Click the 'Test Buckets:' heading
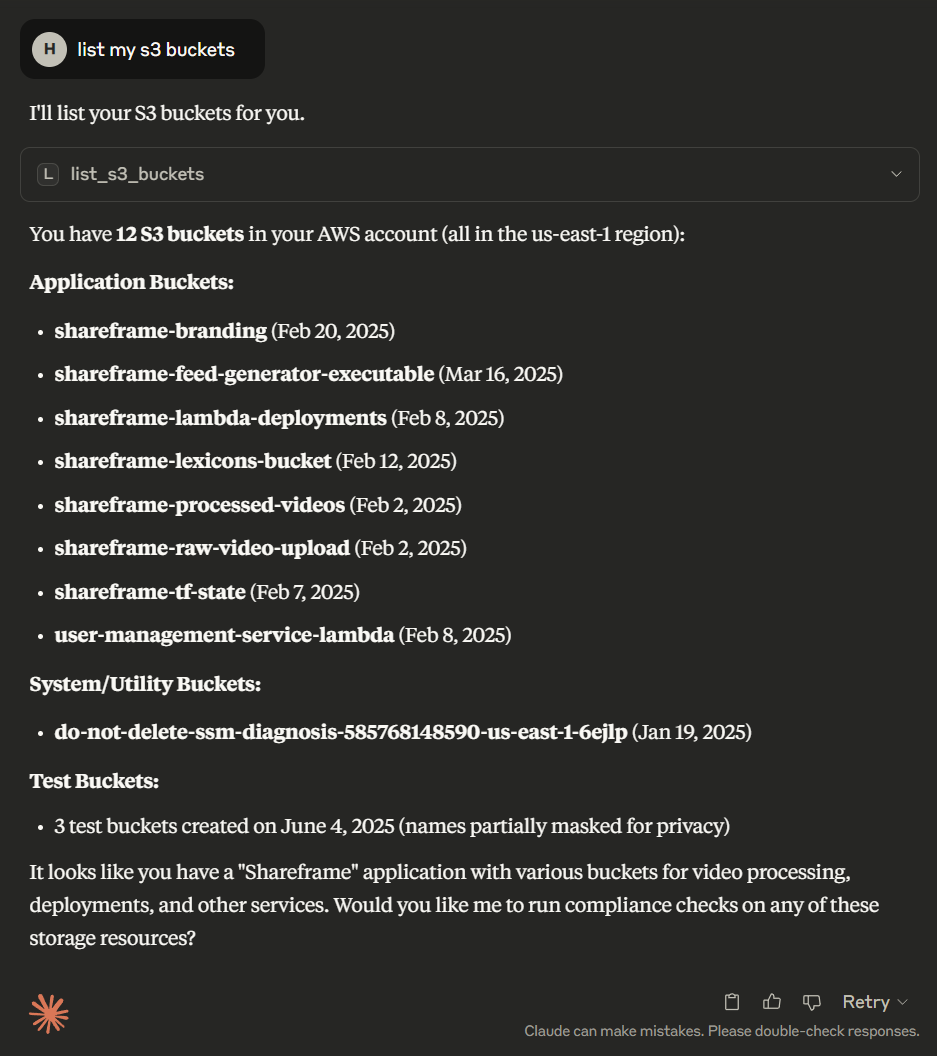This screenshot has width=937, height=1056. coord(94,781)
